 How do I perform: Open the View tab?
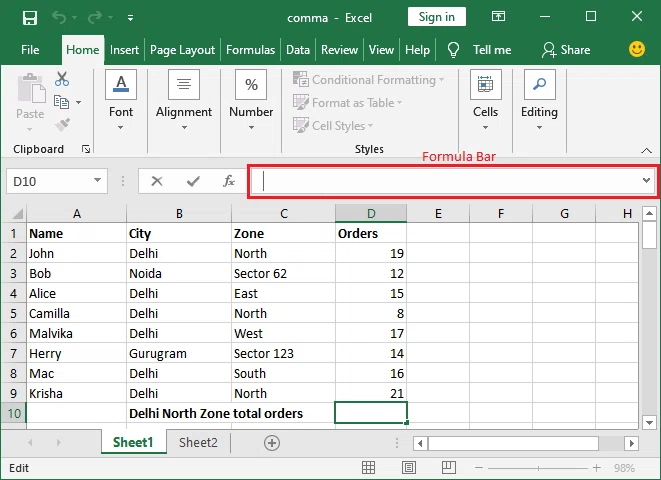click(381, 50)
